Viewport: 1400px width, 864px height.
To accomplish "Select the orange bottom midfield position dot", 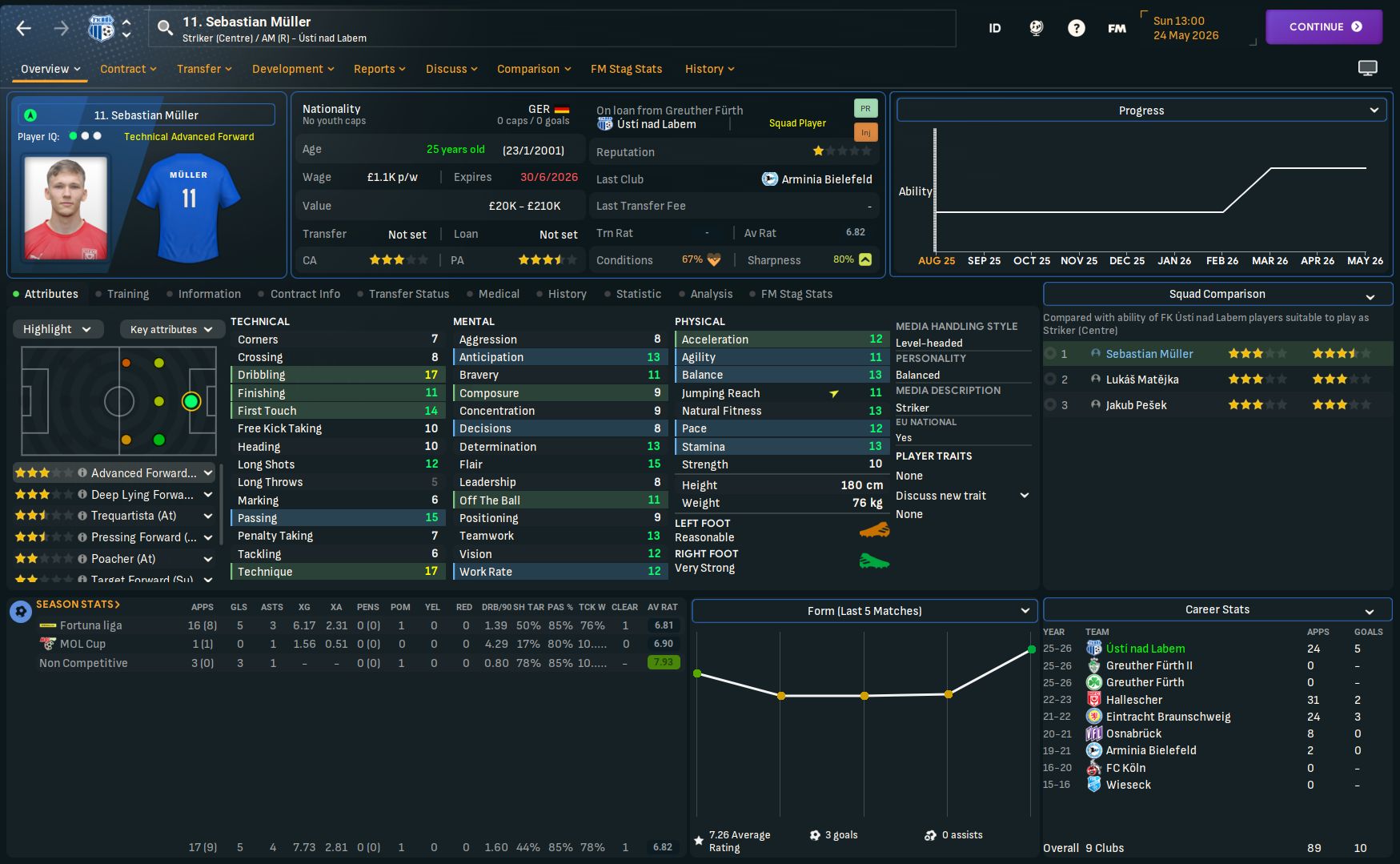I will click(x=126, y=440).
